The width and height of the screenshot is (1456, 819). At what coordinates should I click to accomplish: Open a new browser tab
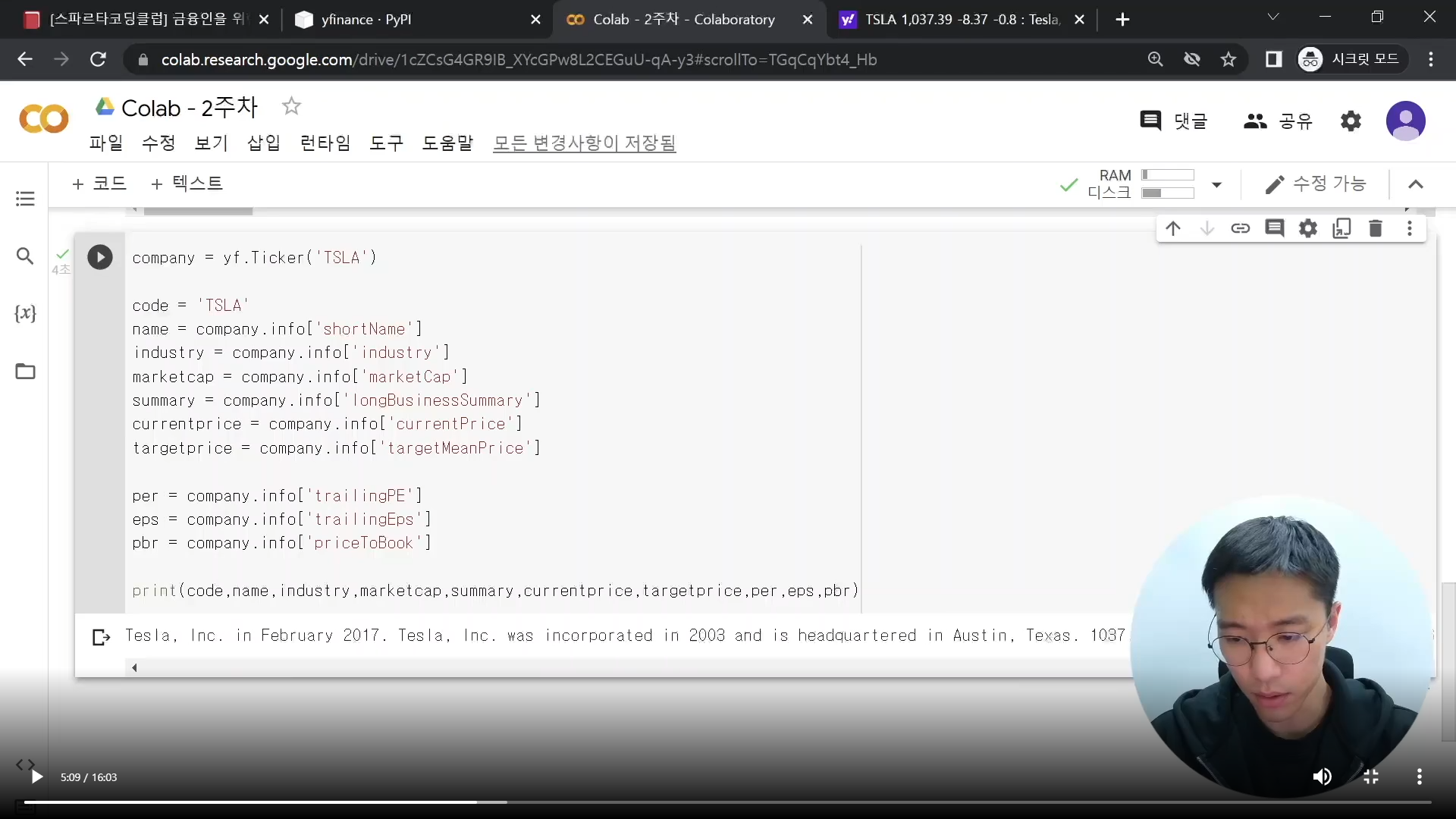1123,20
